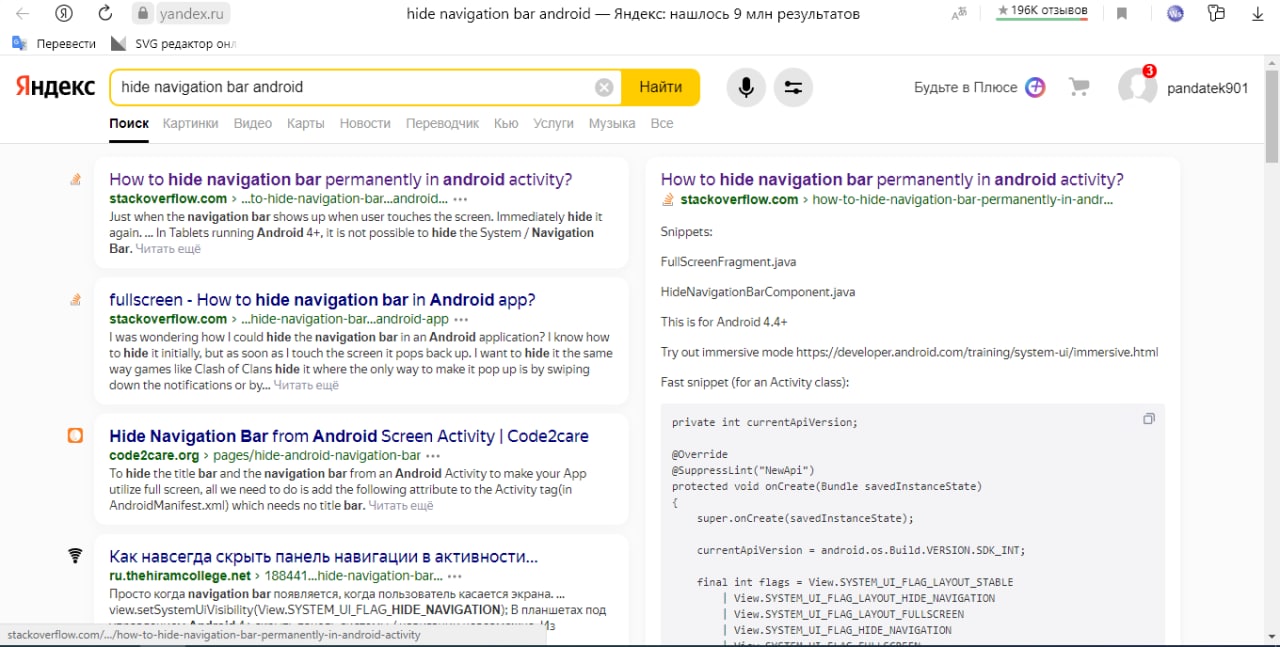Open the page translation icon in address bar
The height and width of the screenshot is (647, 1280).
[960, 14]
